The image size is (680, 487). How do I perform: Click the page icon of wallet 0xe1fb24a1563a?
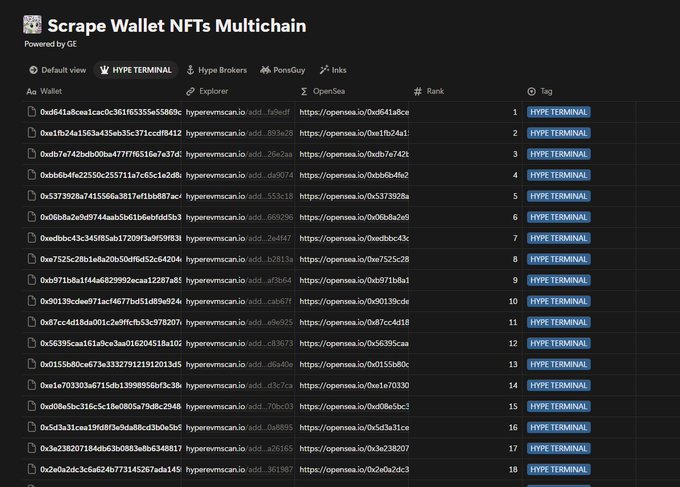32,133
